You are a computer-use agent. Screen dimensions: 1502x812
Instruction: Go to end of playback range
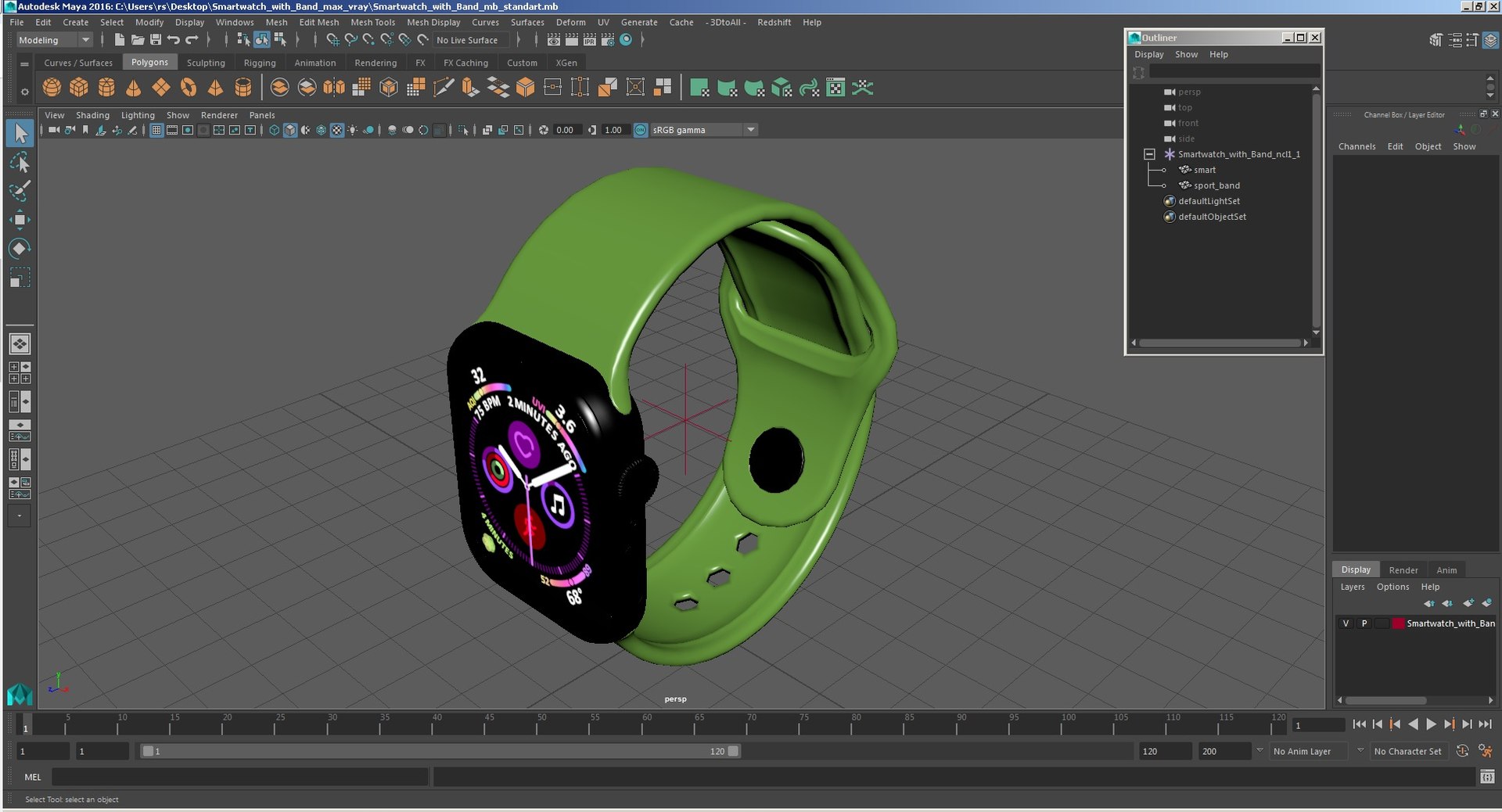pyautogui.click(x=1486, y=724)
